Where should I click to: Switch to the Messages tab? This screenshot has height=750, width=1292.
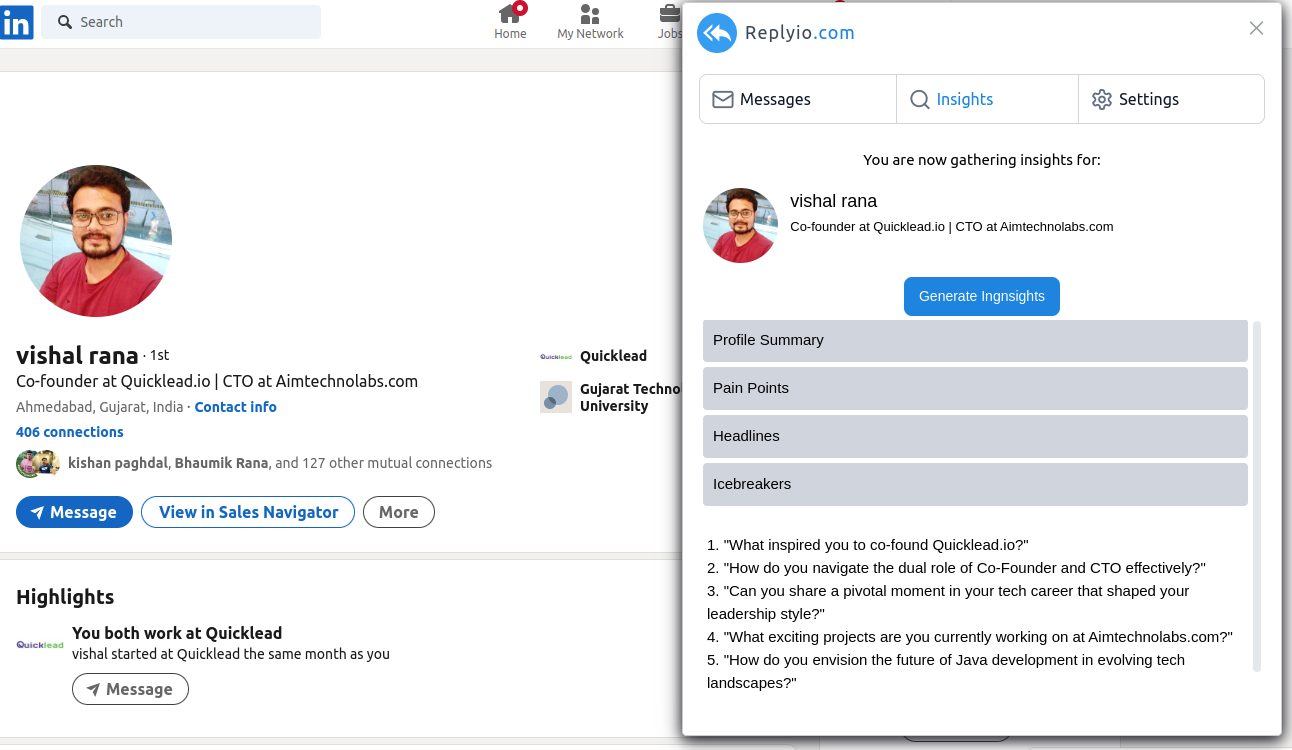pos(798,99)
